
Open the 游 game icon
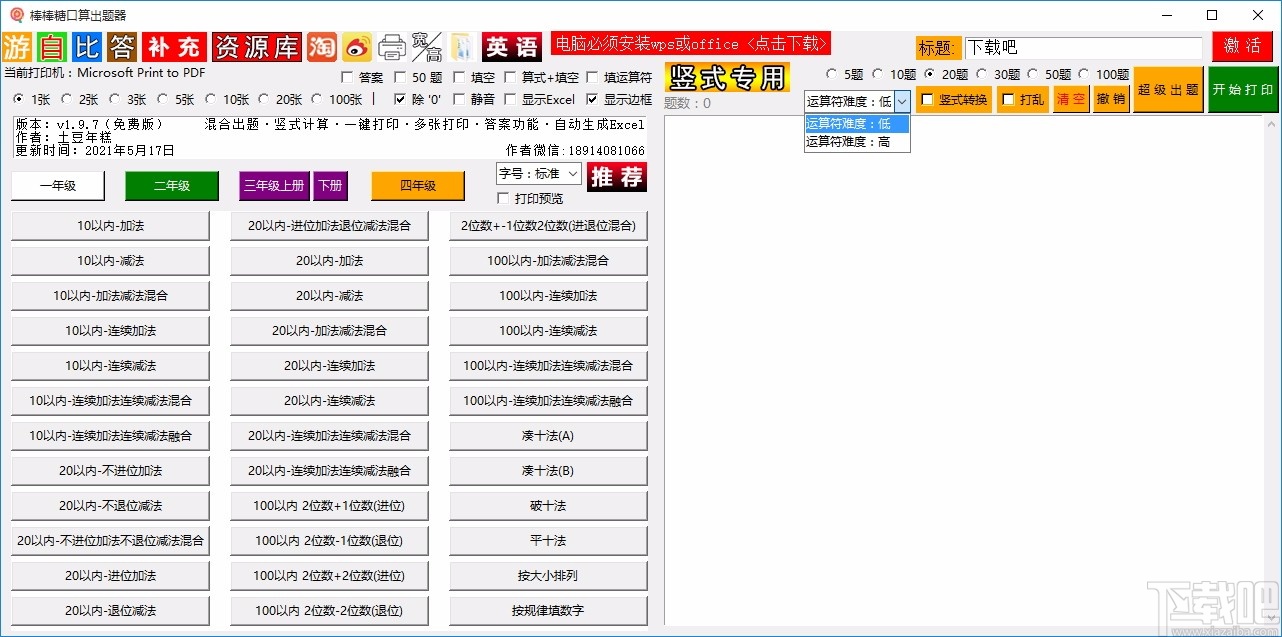point(16,47)
